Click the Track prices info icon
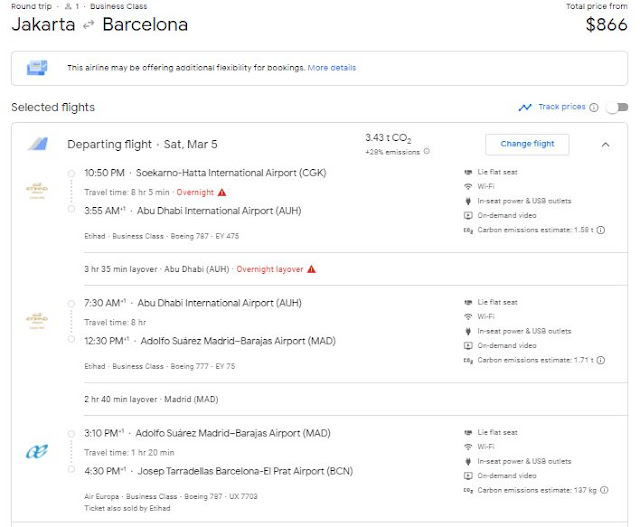 pyautogui.click(x=594, y=108)
